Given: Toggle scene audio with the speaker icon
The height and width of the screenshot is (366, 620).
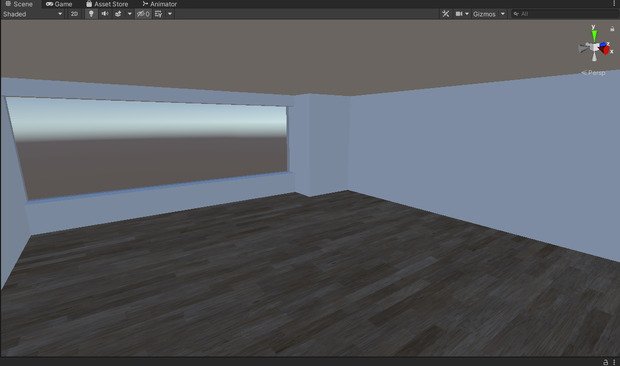Looking at the screenshot, I should (x=105, y=14).
